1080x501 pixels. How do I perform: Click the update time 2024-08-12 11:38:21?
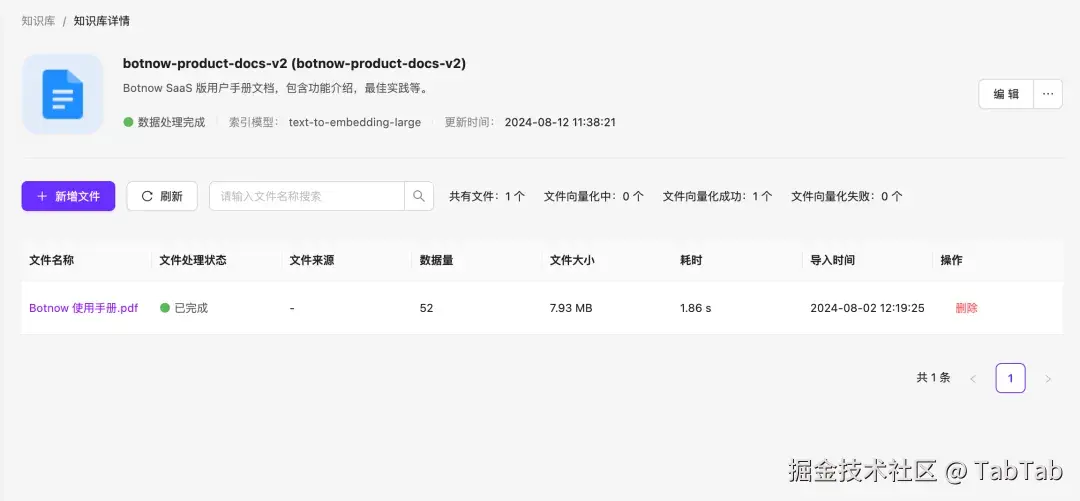click(x=560, y=122)
